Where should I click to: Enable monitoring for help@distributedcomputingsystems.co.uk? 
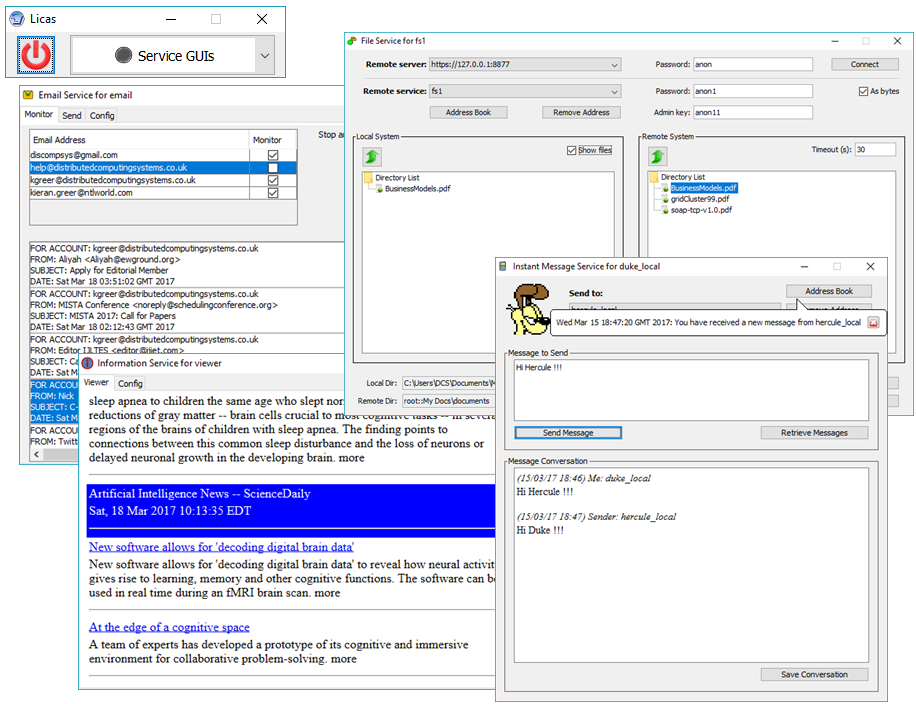[x=272, y=165]
